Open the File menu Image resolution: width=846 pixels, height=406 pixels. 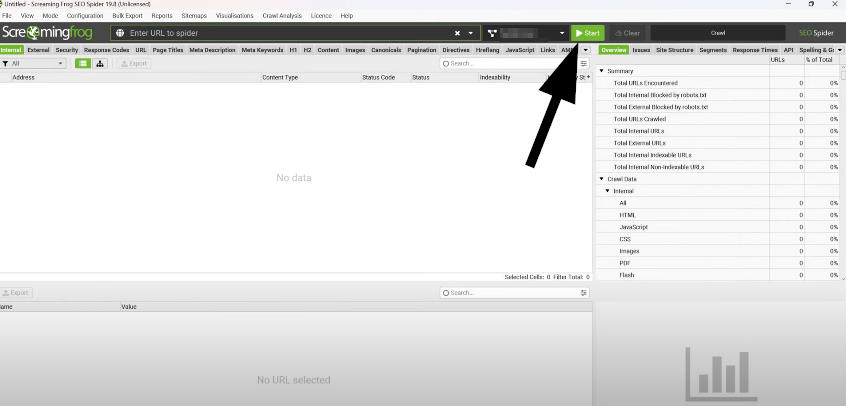[6, 16]
